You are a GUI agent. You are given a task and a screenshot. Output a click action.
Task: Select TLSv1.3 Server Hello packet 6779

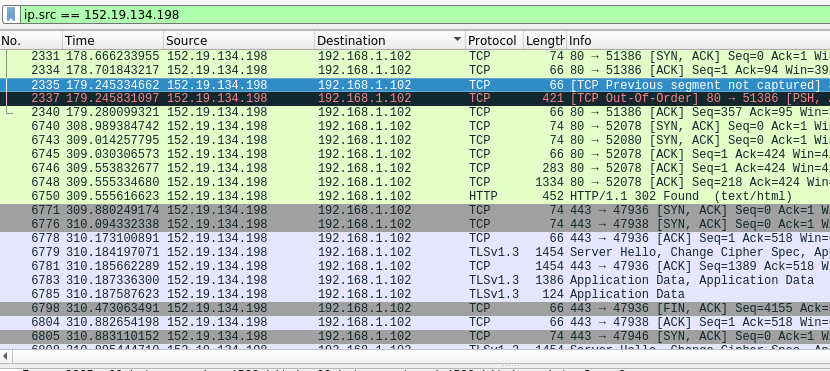coord(415,252)
